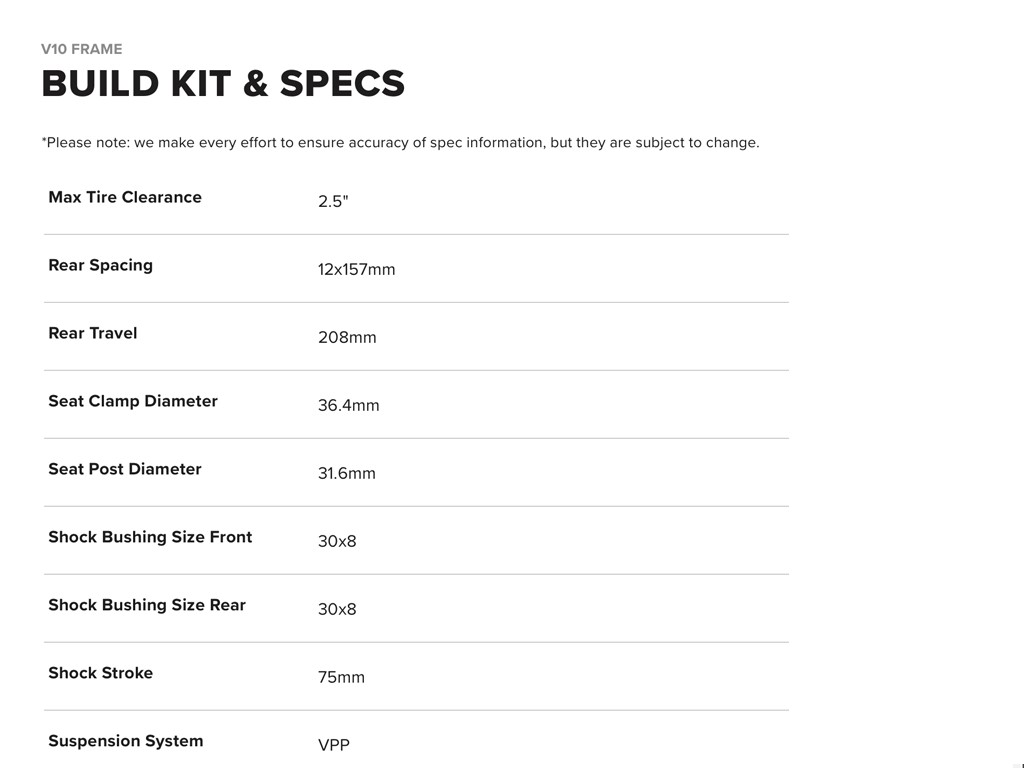Click the 2.5" tire clearance value
Image resolution: width=1024 pixels, height=768 pixels.
click(x=333, y=201)
